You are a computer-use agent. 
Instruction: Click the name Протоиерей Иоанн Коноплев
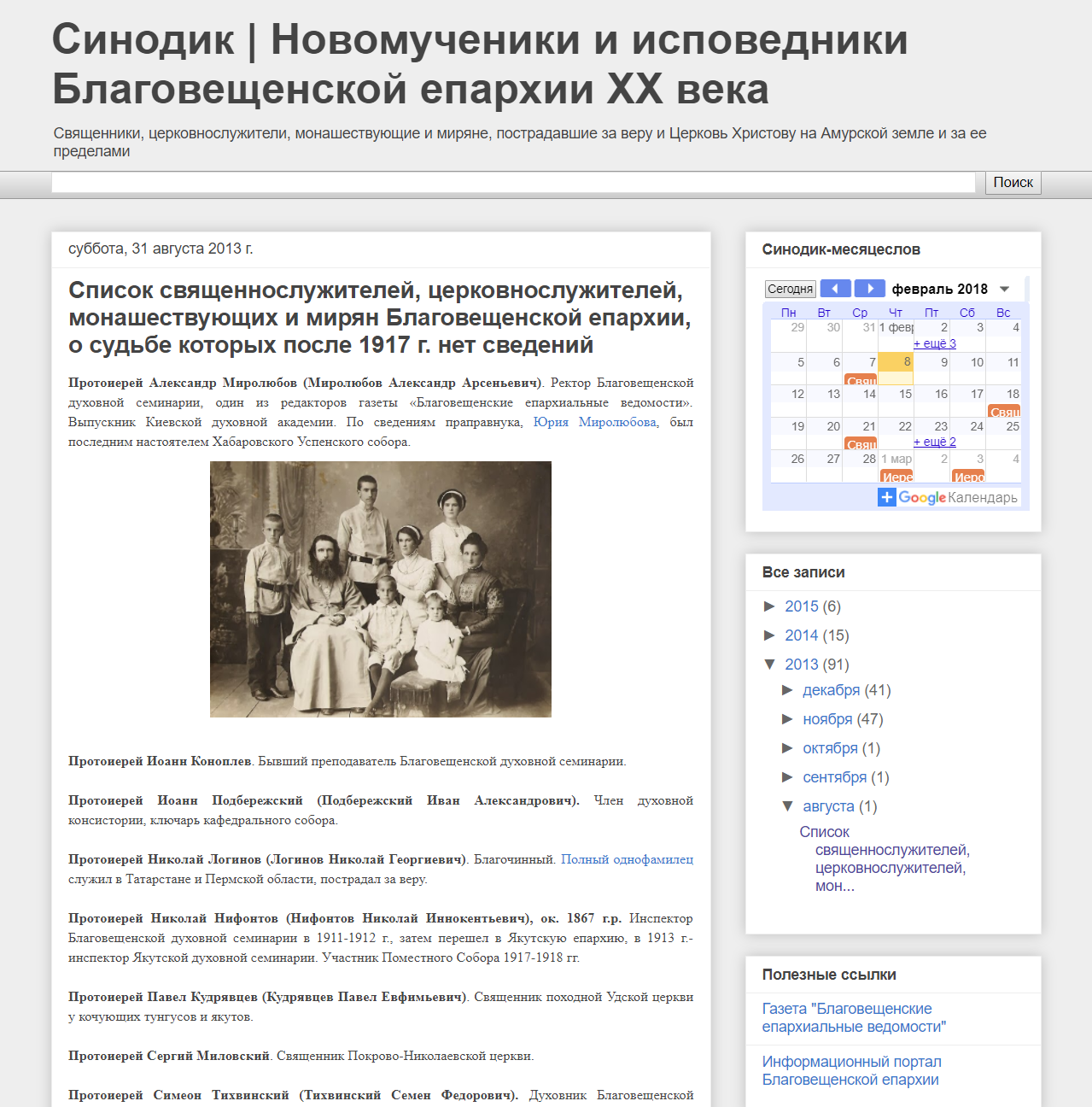160,761
